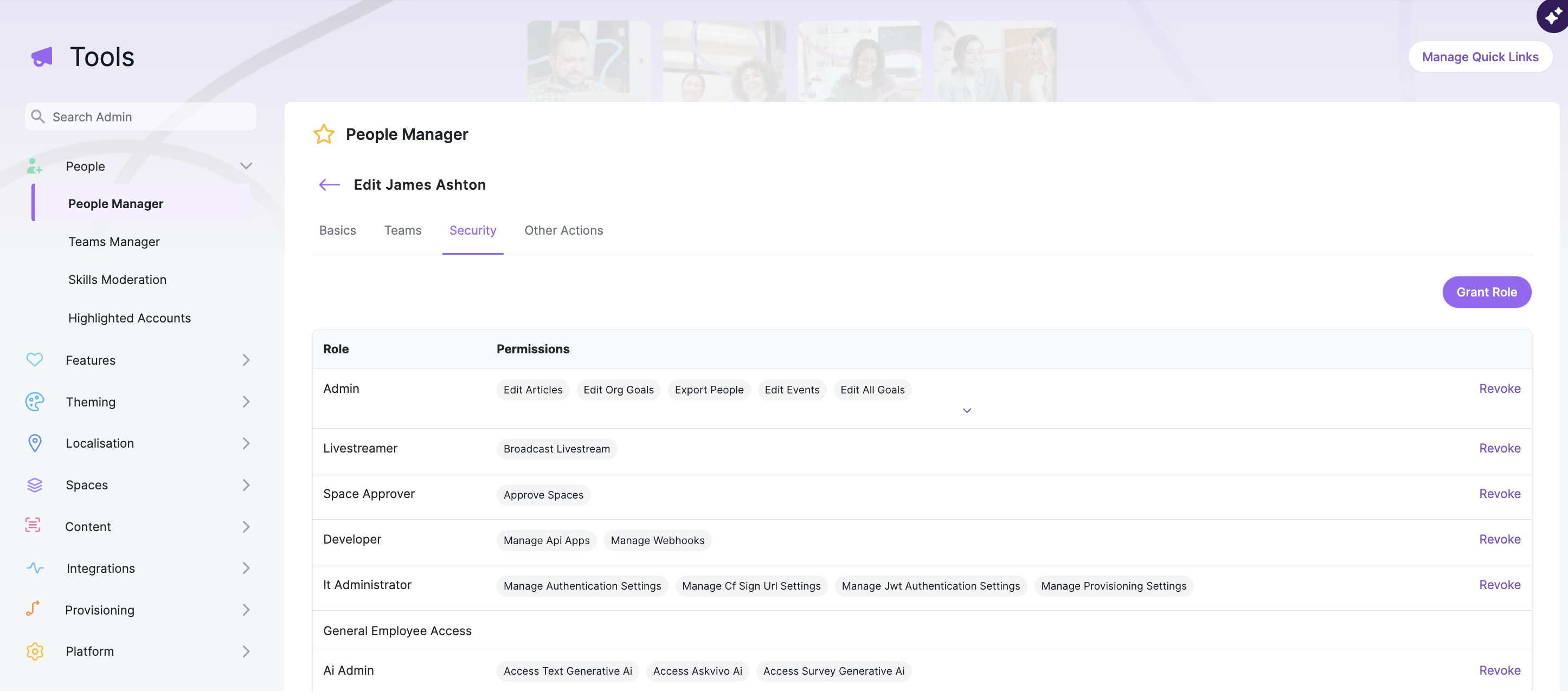
Task: Revoke the Space Approver role
Action: click(x=1500, y=494)
